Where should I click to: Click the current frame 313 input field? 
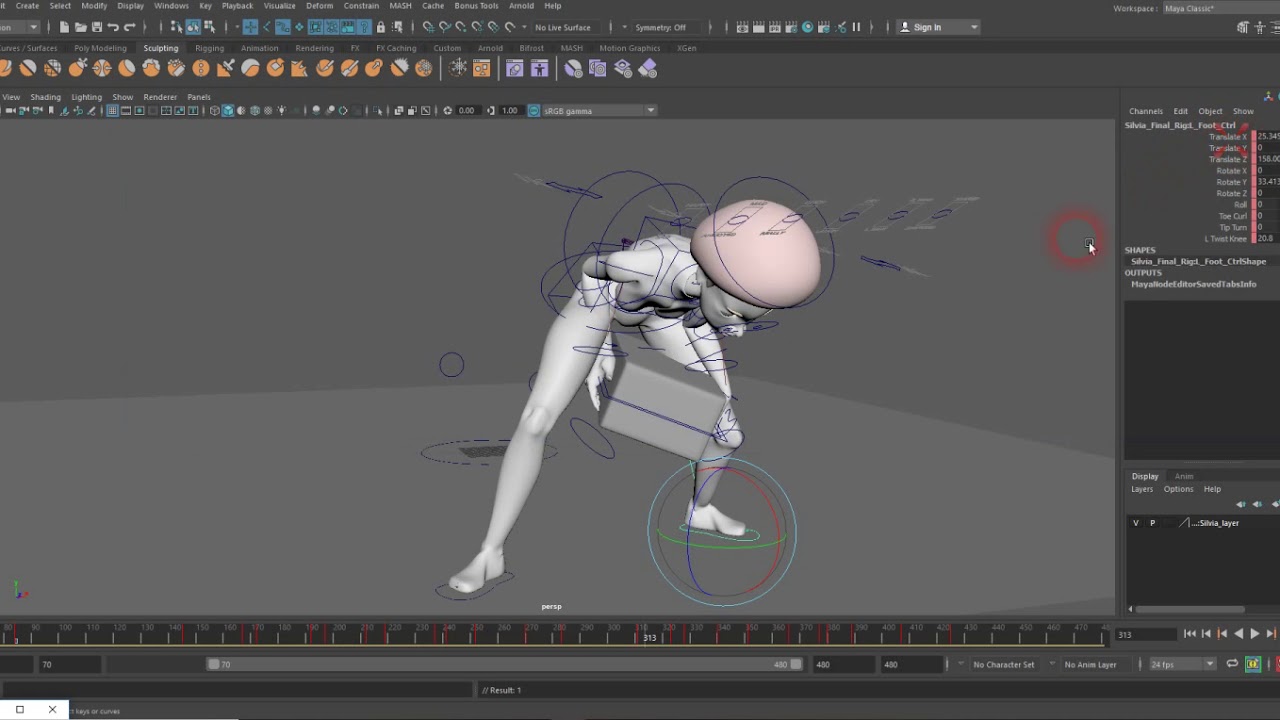point(1144,634)
